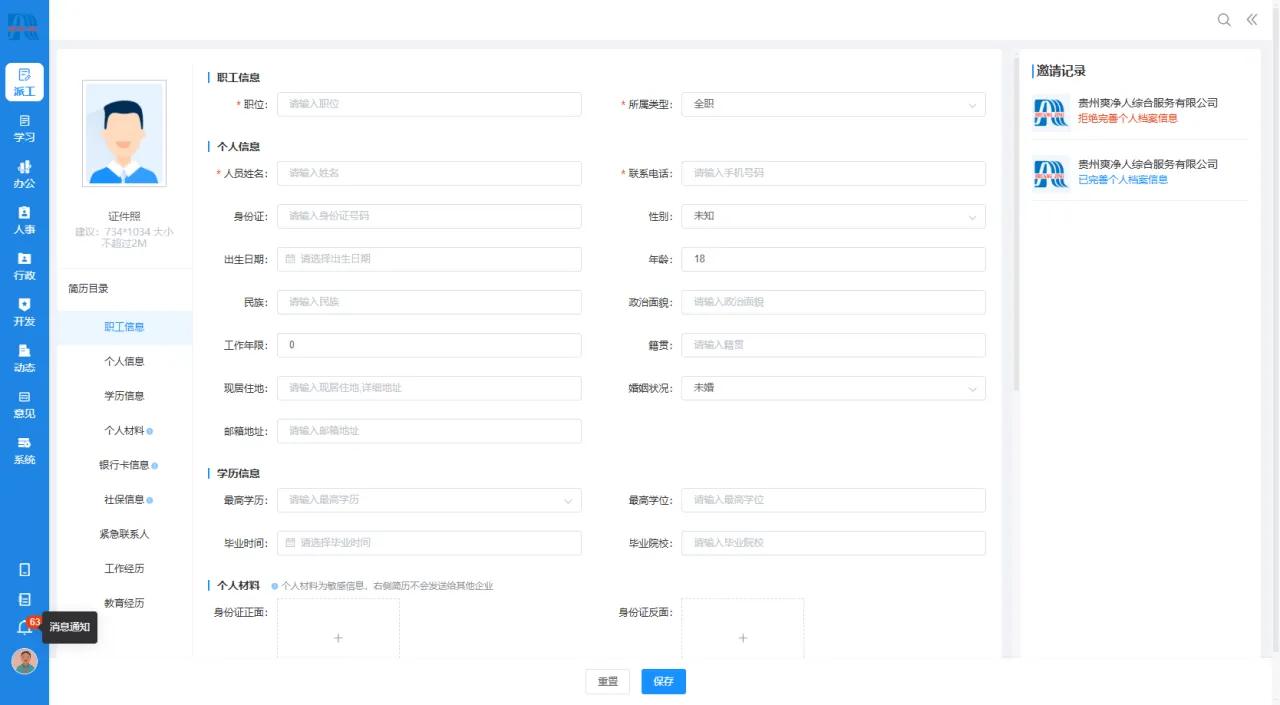Screen dimensions: 1280x705
Task: Open the 出生日期 date picker
Action: [429, 259]
